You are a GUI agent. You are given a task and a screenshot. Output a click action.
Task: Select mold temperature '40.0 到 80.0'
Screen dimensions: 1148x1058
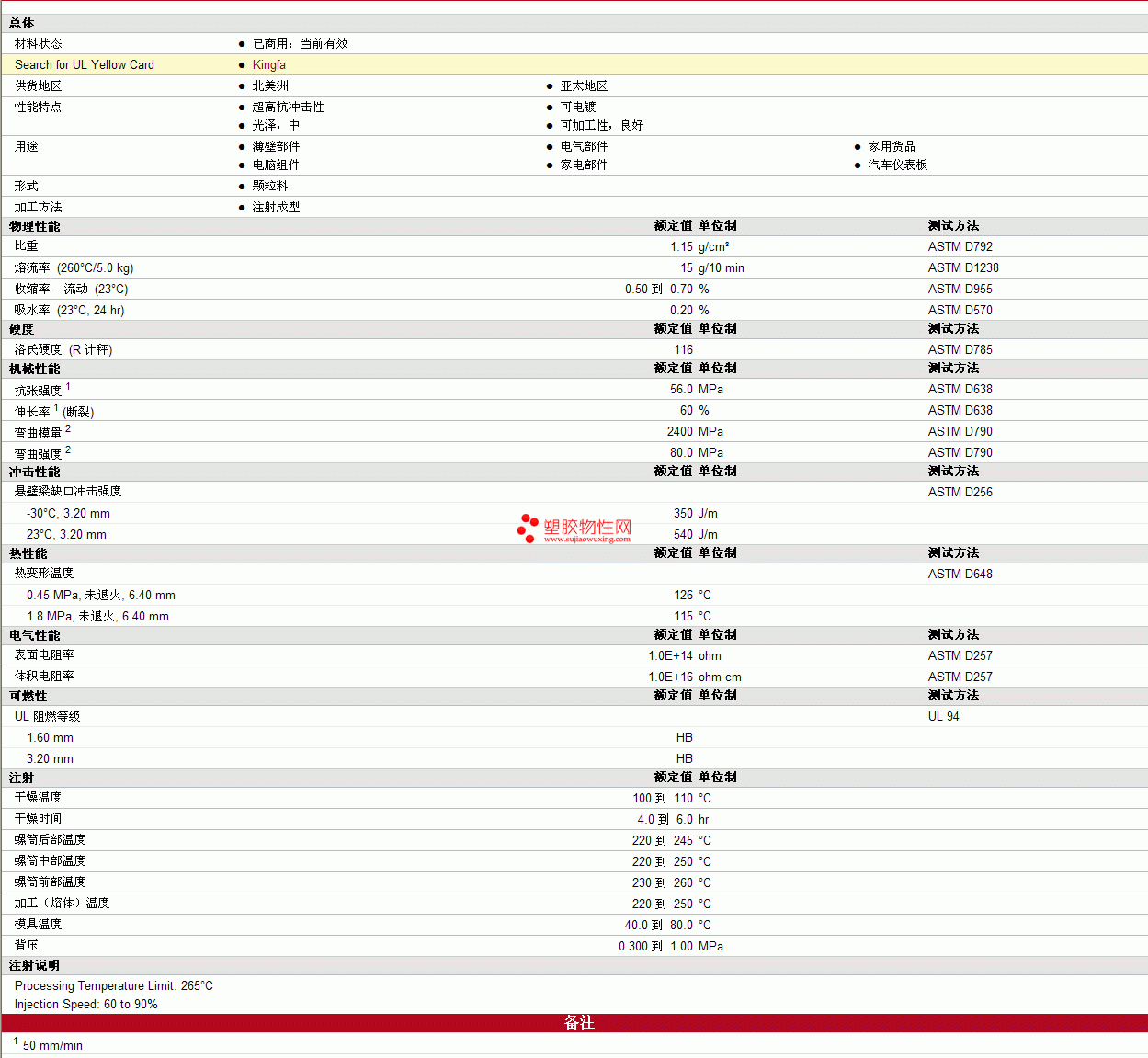click(659, 925)
